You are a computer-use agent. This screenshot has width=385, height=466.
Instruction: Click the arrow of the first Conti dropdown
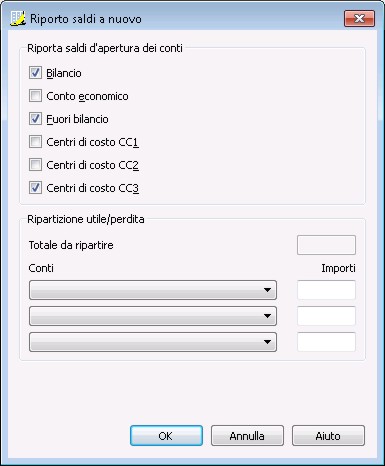pos(267,290)
